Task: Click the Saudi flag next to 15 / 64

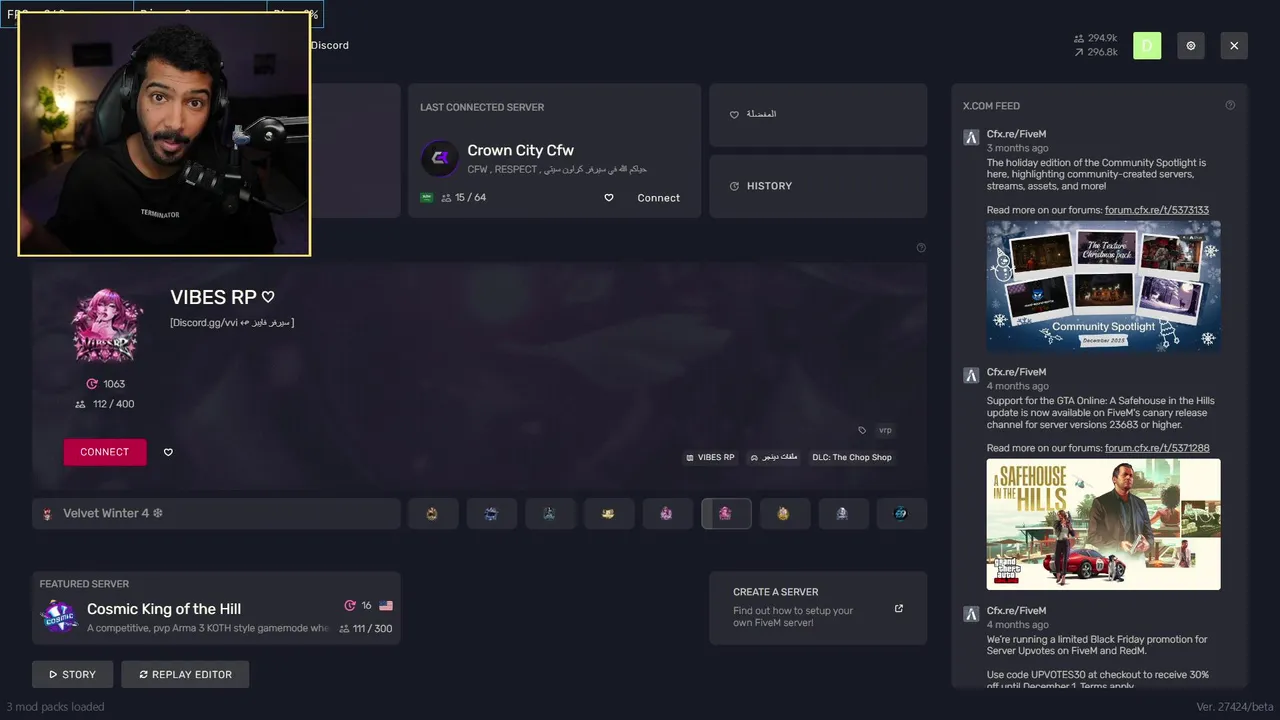Action: point(427,197)
